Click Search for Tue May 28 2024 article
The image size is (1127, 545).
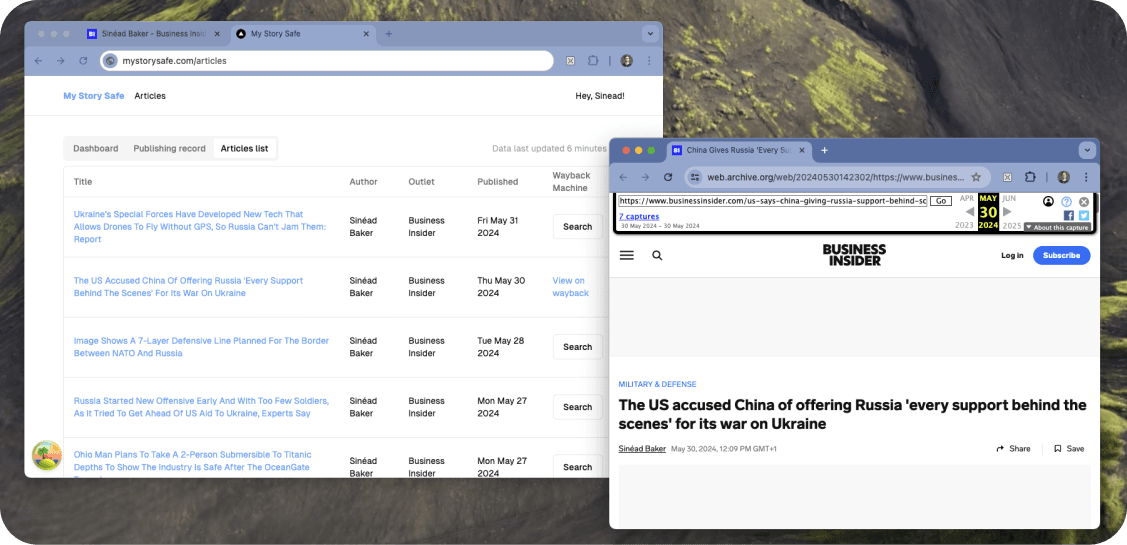pyautogui.click(x=577, y=347)
